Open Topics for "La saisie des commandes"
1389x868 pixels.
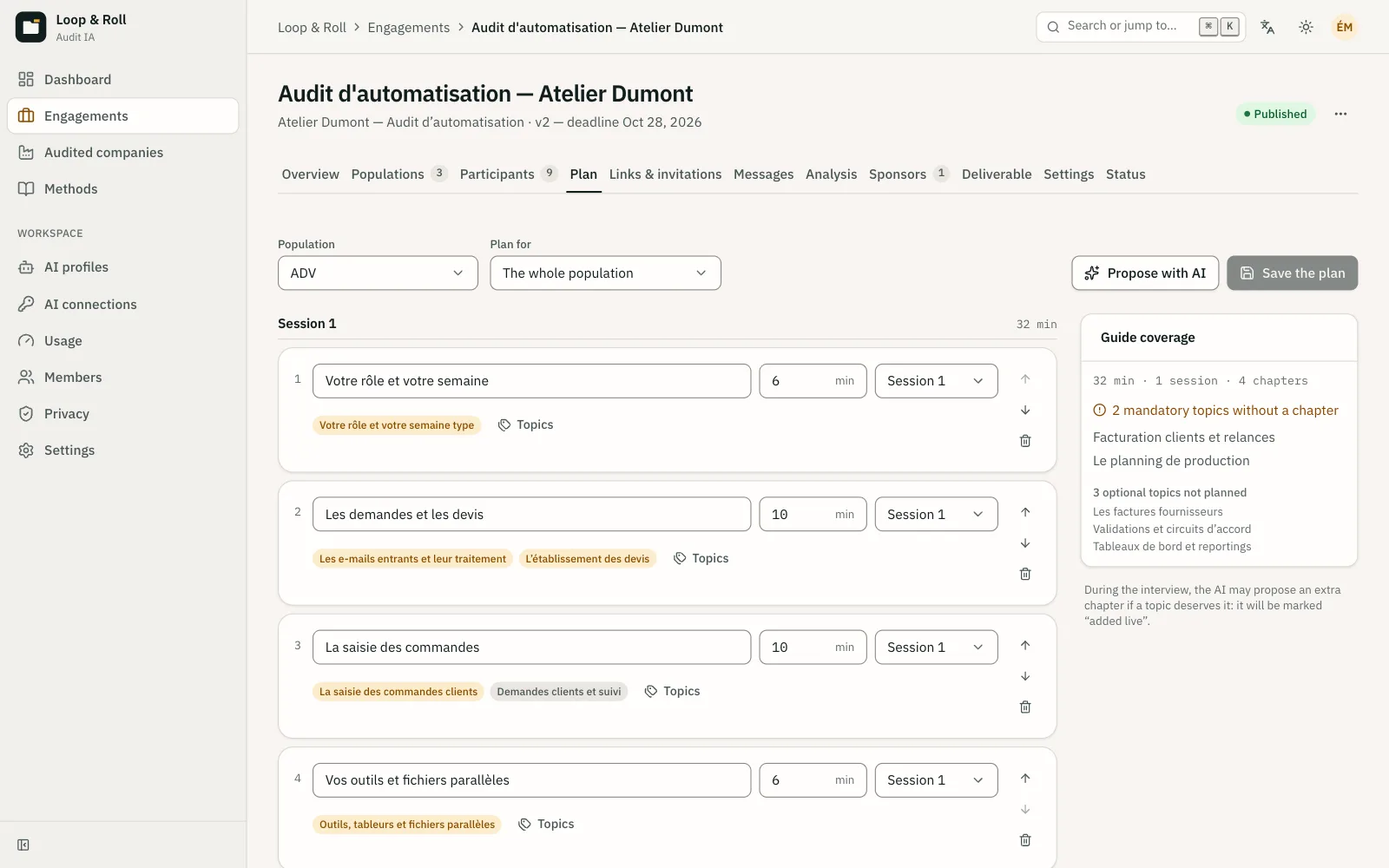672,691
